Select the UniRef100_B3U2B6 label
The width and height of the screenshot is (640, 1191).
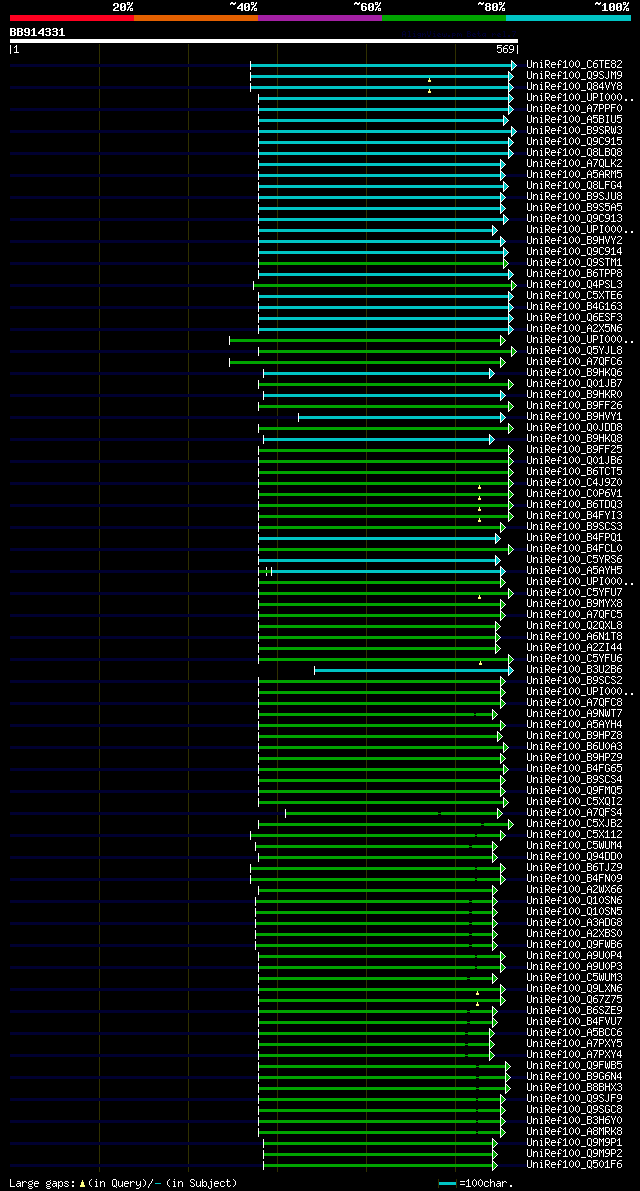pyautogui.click(x=574, y=670)
